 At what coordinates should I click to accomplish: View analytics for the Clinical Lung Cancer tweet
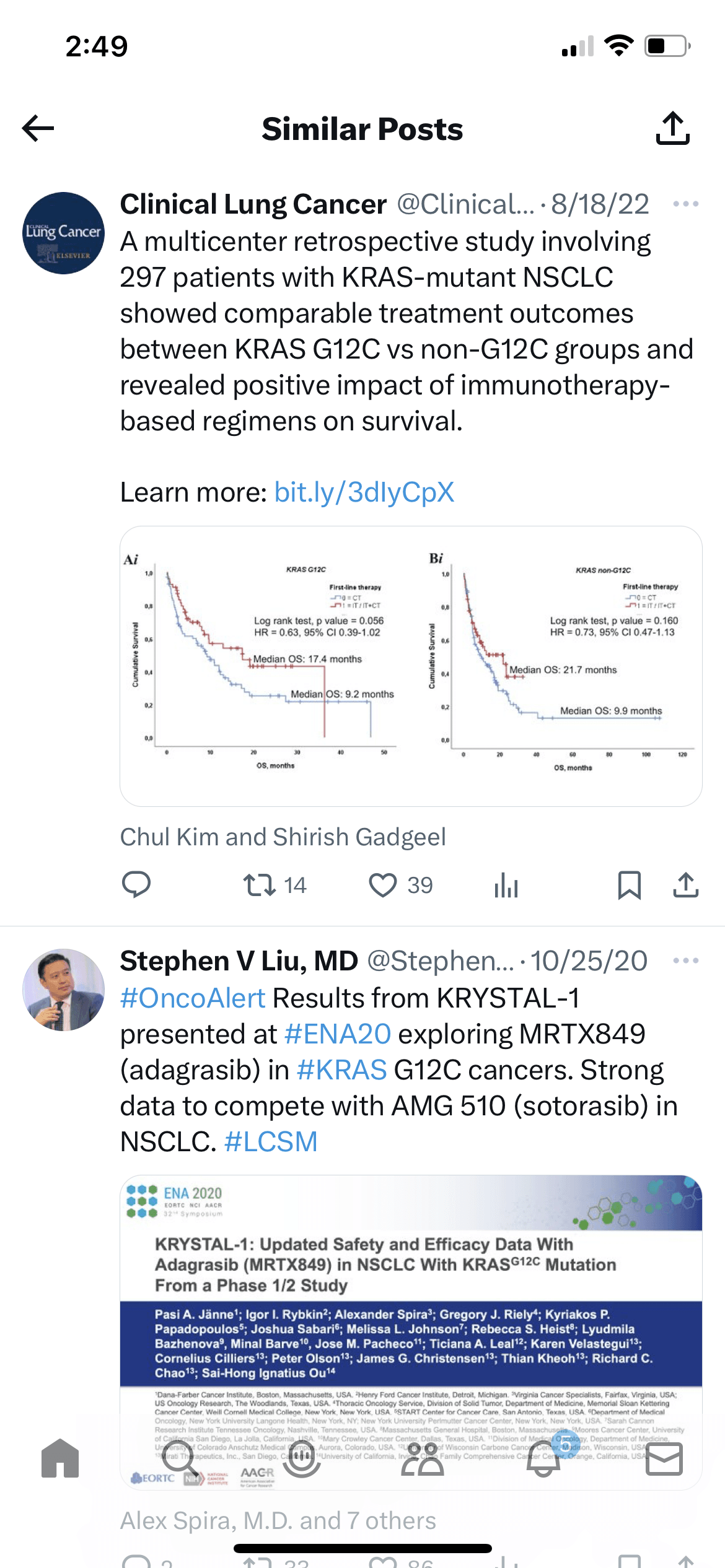(506, 884)
